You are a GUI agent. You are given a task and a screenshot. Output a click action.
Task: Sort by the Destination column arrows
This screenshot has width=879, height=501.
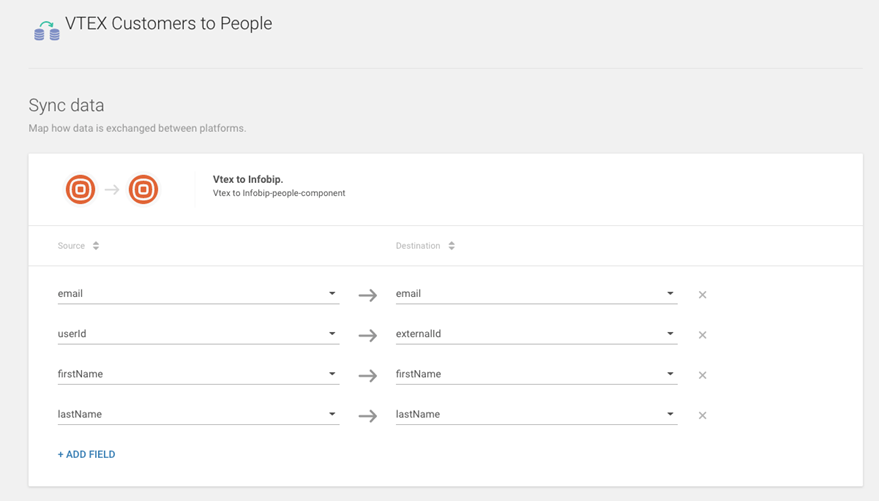tap(451, 246)
